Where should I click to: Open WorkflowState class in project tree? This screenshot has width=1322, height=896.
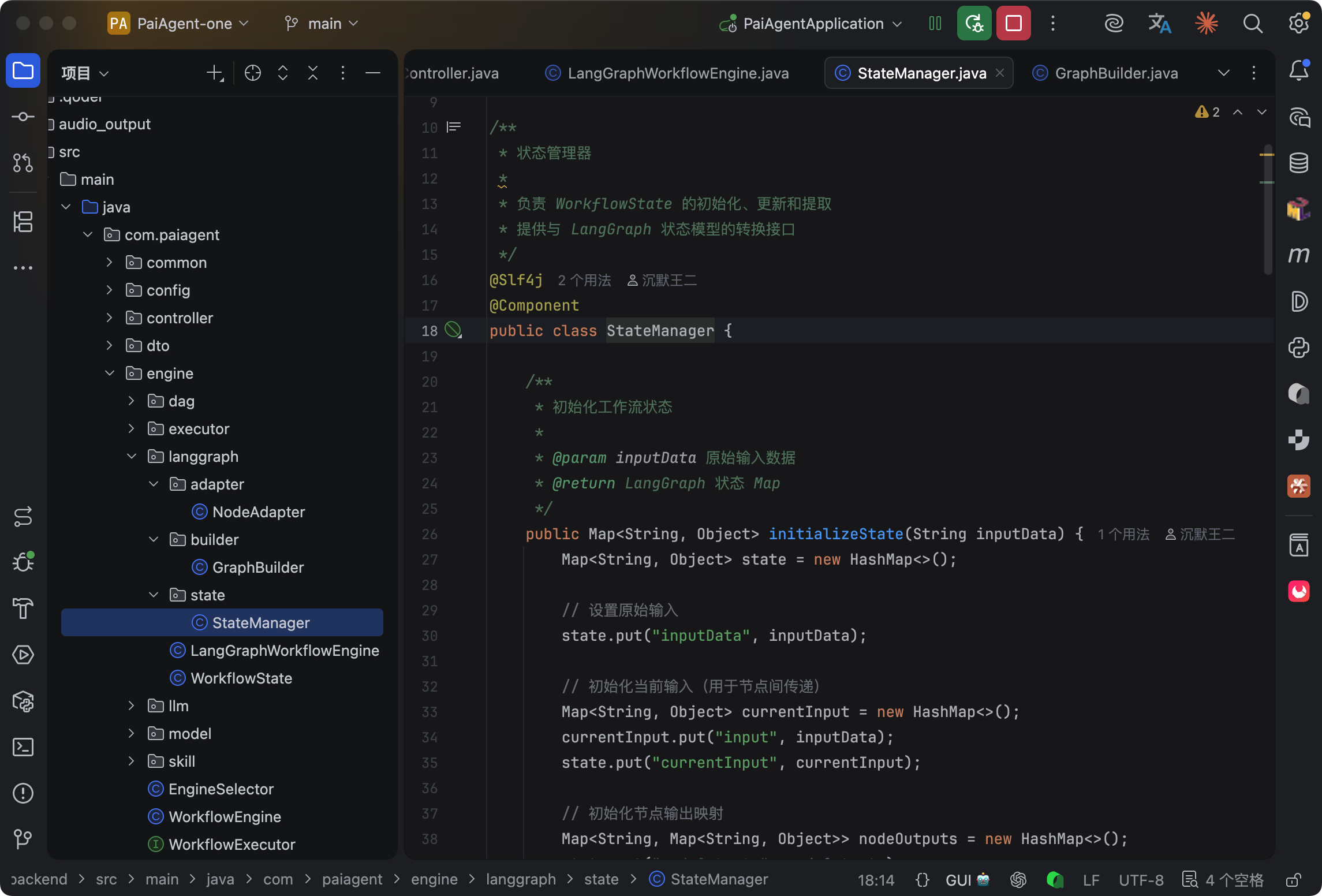[241, 678]
